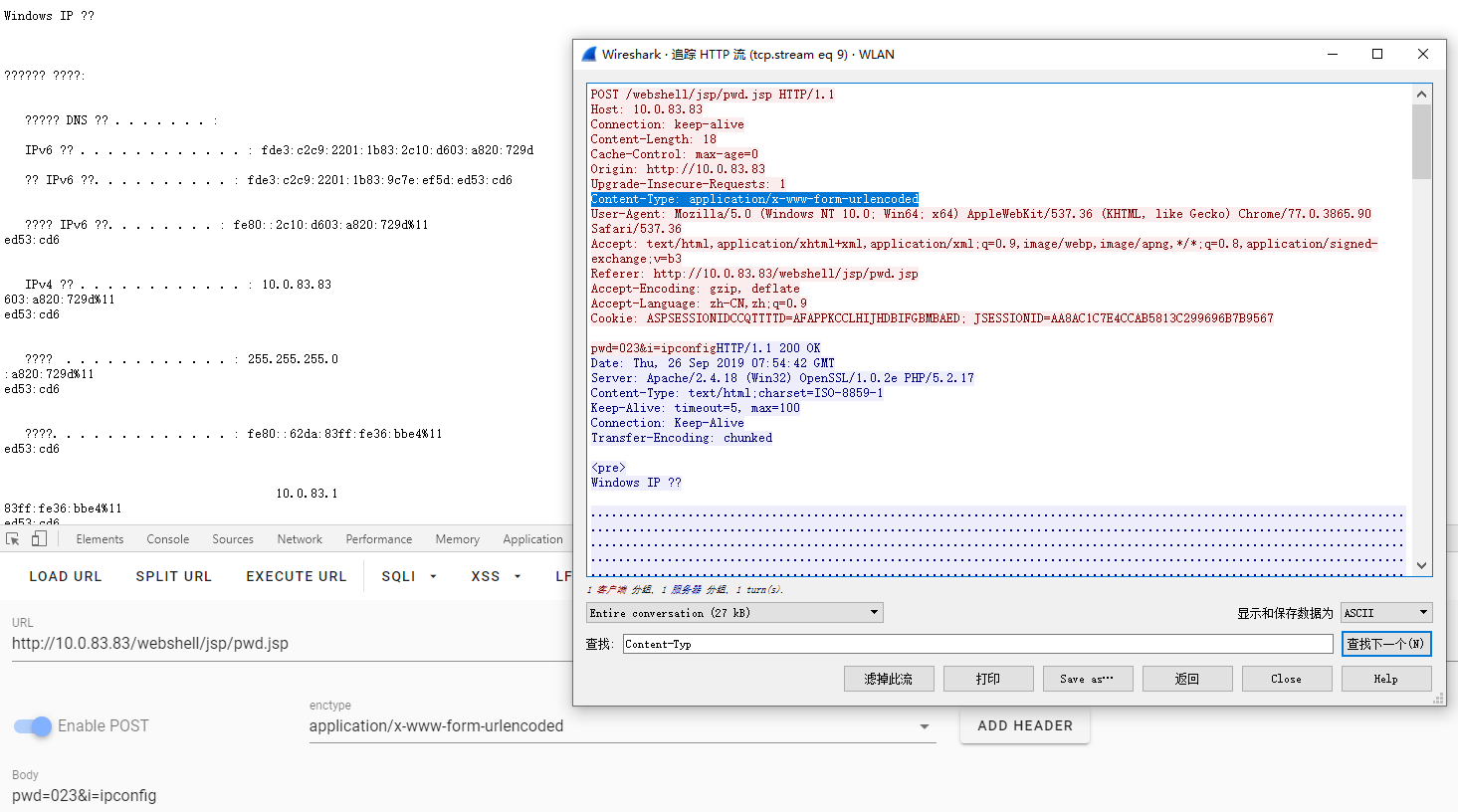Click the Save as button
This screenshot has width=1458, height=812.
click(1088, 679)
